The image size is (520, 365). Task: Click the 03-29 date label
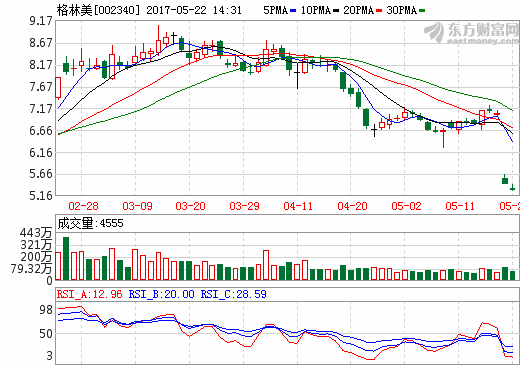pos(244,206)
